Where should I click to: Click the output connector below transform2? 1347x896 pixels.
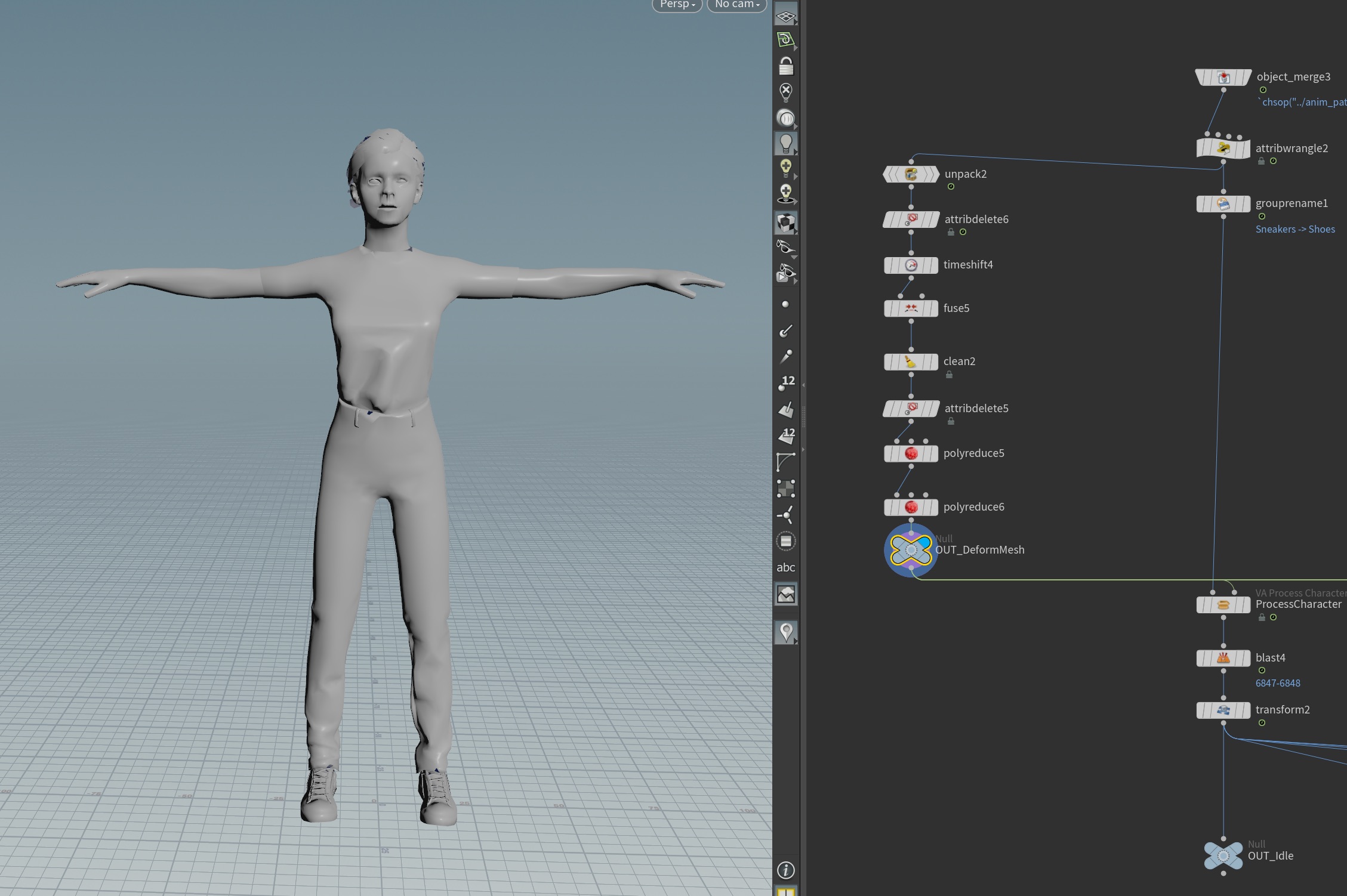[1223, 723]
